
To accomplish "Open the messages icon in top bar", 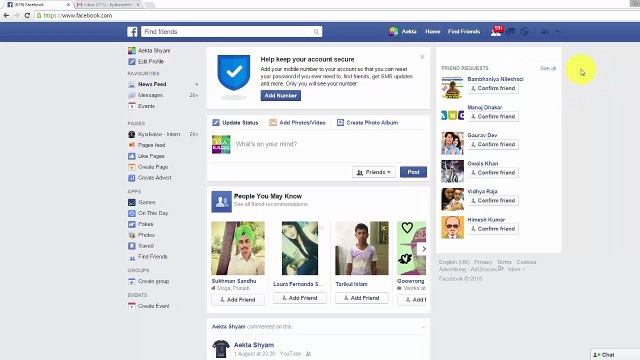I will 510,32.
